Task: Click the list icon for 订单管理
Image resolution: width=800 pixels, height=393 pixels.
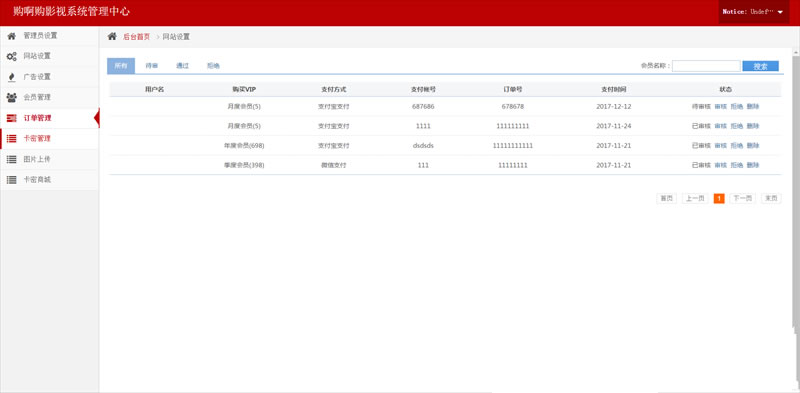Action: pos(11,118)
